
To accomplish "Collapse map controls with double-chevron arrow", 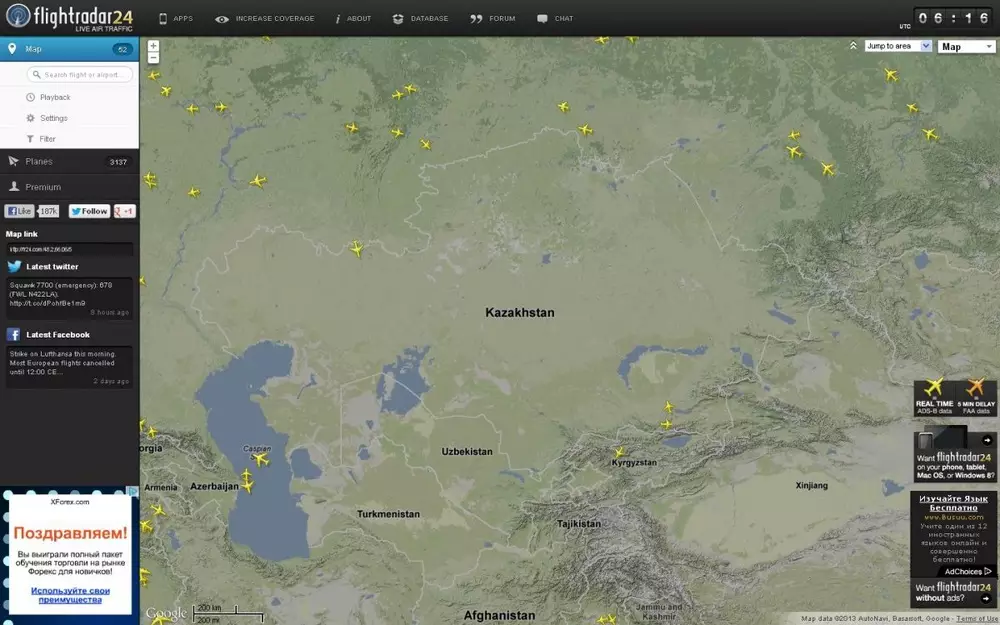I will pos(853,46).
